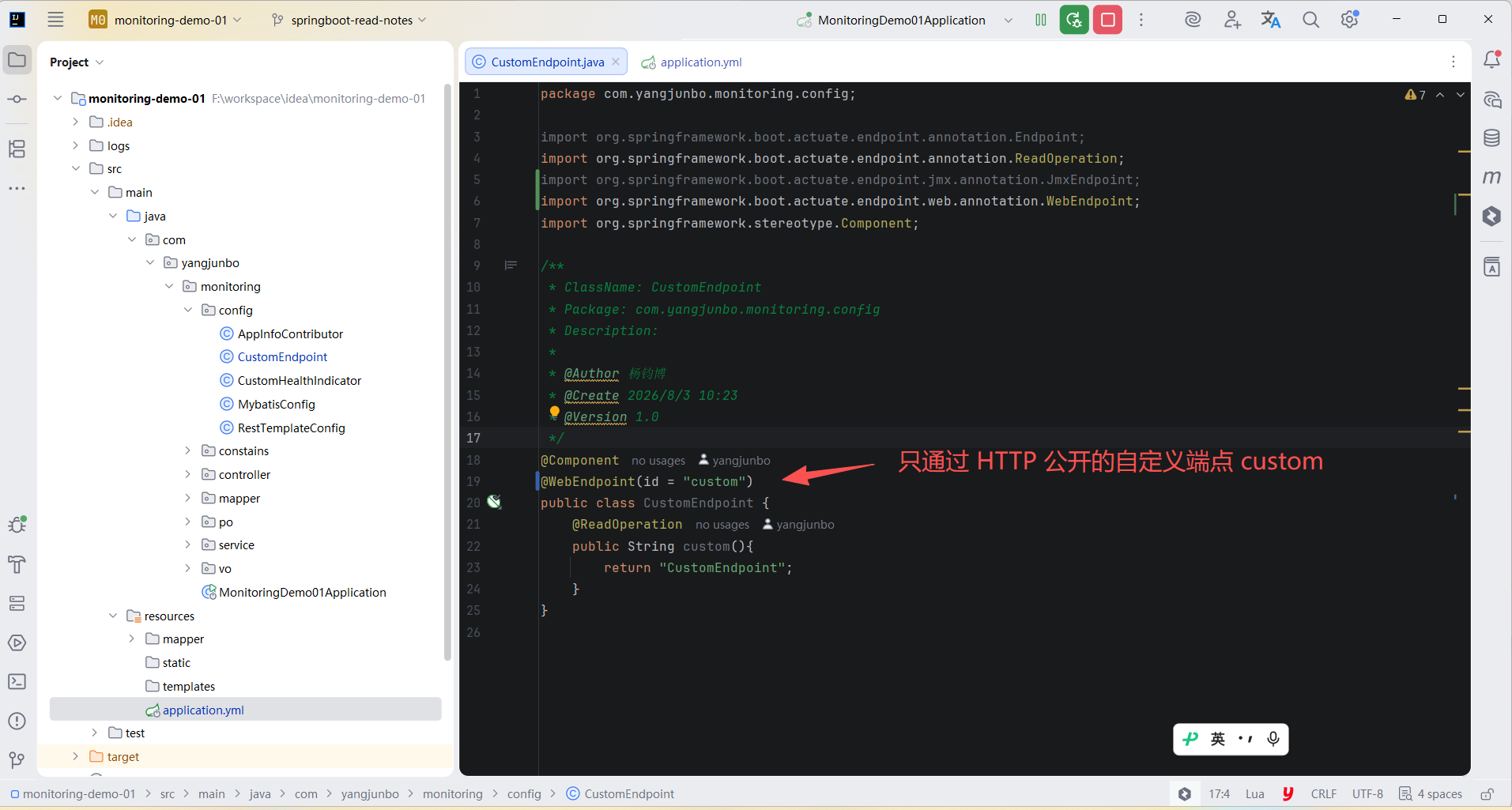Click 'no usages' hint above @WebEndpoint
The image size is (1512, 810).
click(x=658, y=461)
